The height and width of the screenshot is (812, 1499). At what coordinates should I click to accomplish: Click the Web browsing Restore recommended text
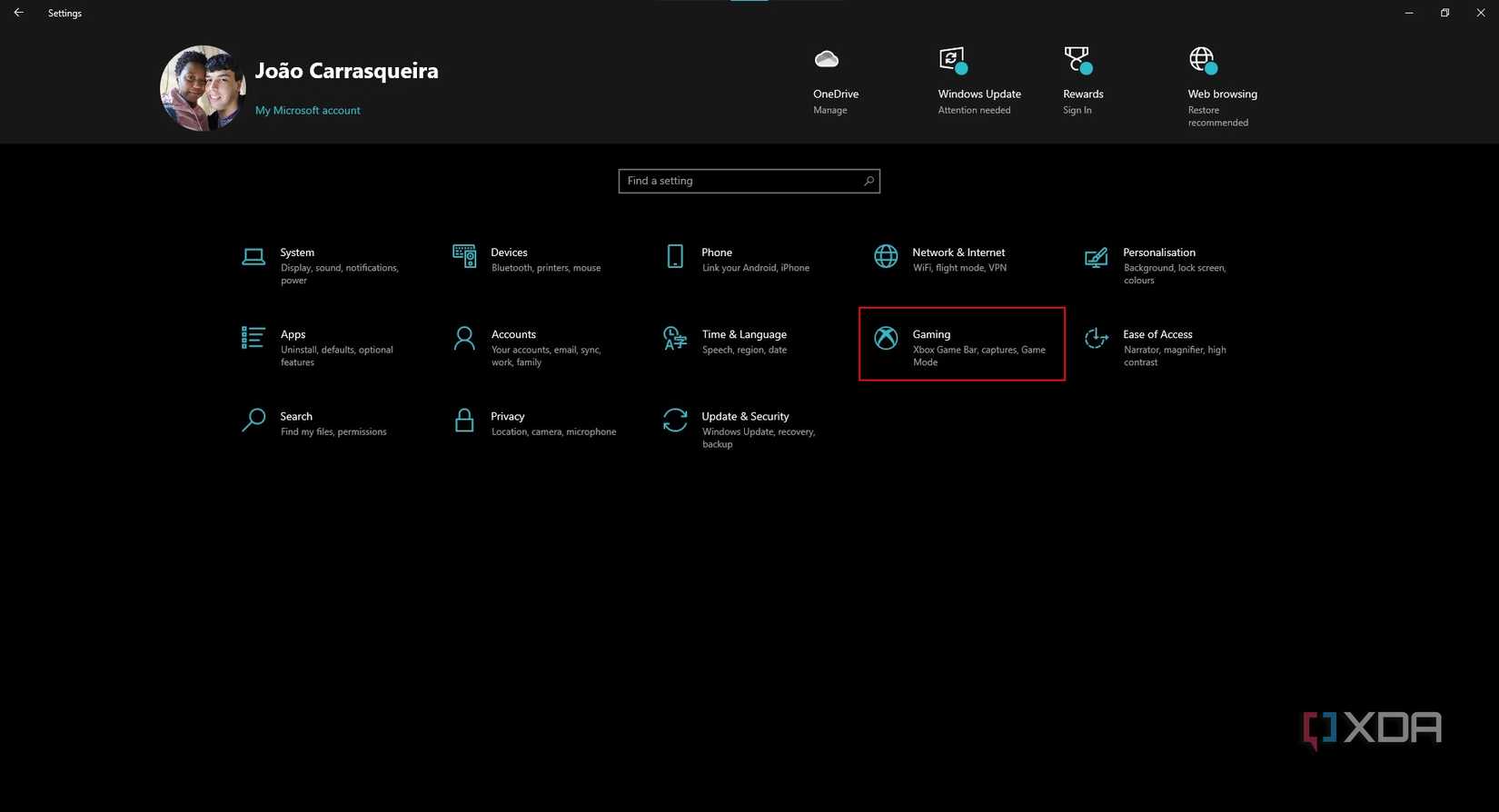tap(1218, 116)
